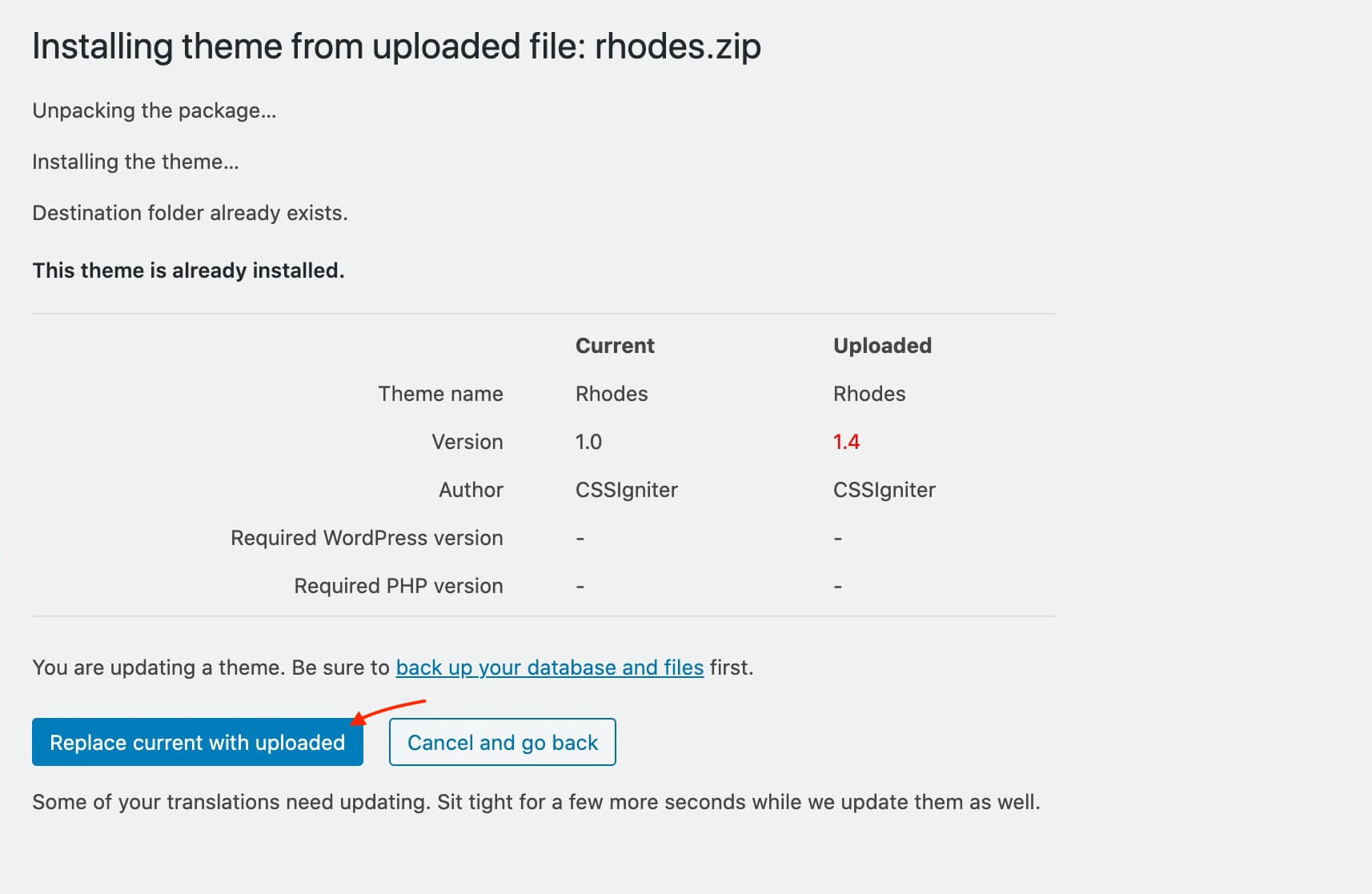Click the Unpacking the package message
This screenshot has width=1372, height=894.
coord(154,110)
